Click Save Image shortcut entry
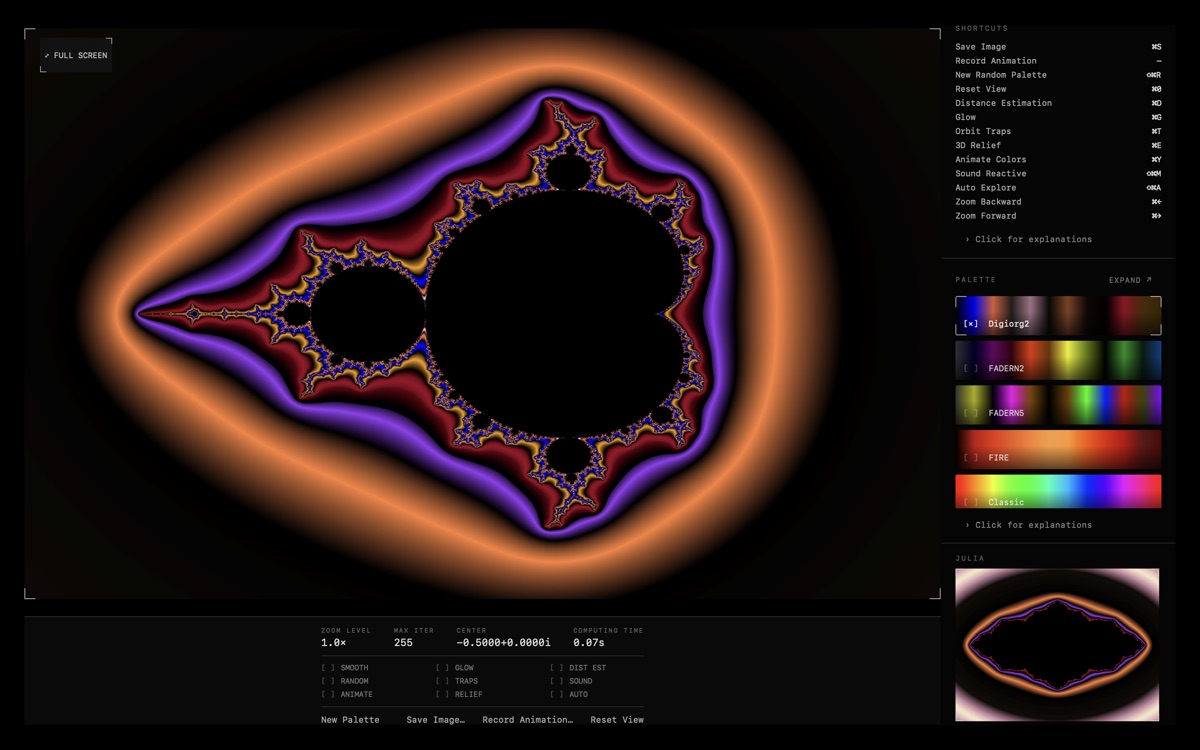This screenshot has width=1200, height=750. click(1058, 47)
